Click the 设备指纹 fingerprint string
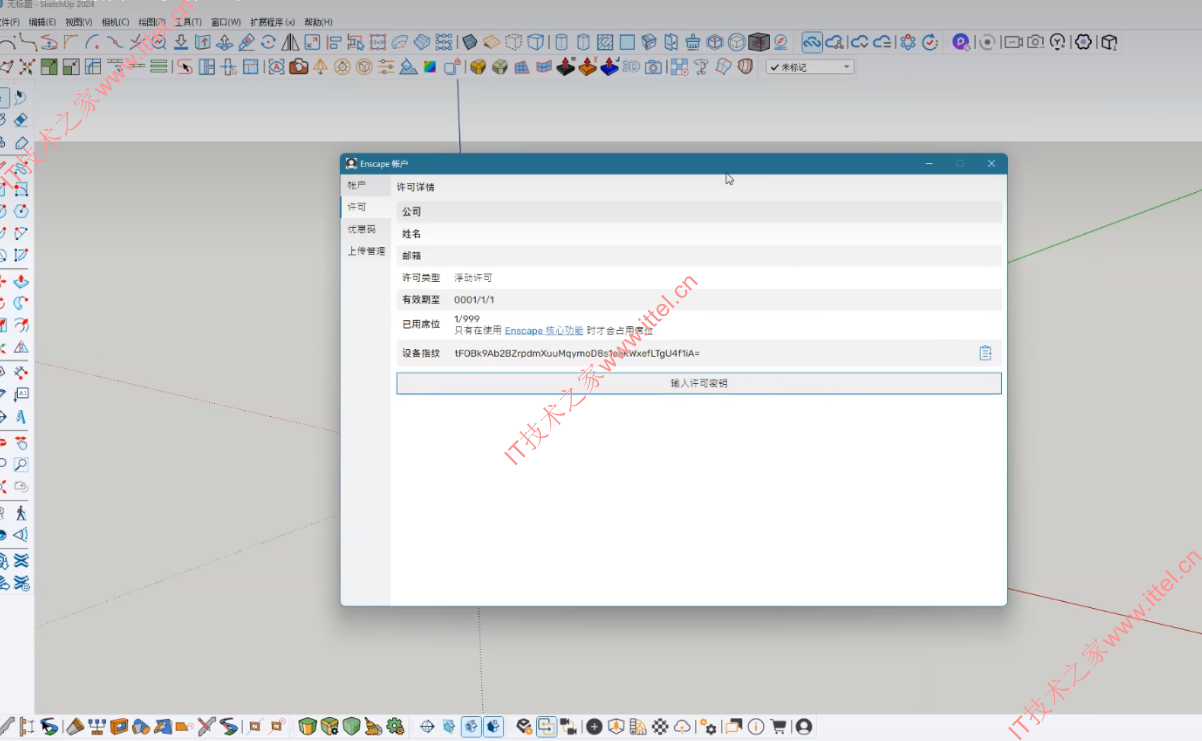 (577, 353)
